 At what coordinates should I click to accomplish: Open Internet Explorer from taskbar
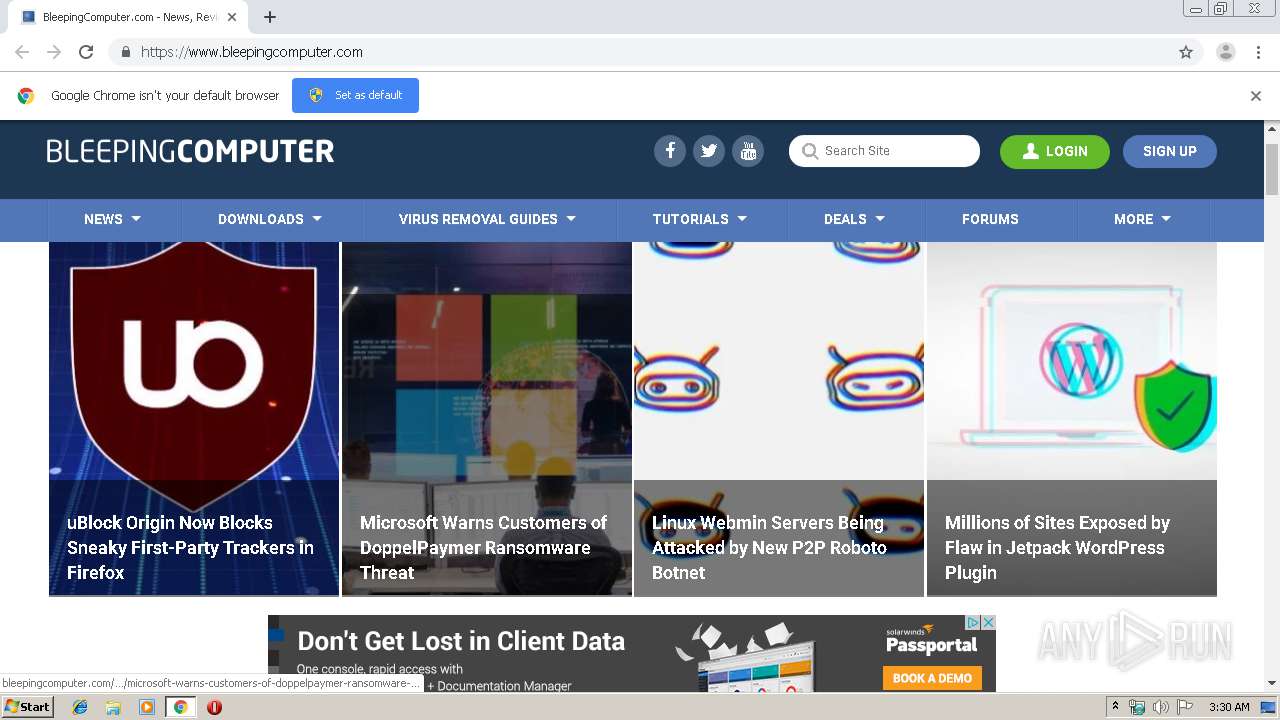click(x=80, y=707)
